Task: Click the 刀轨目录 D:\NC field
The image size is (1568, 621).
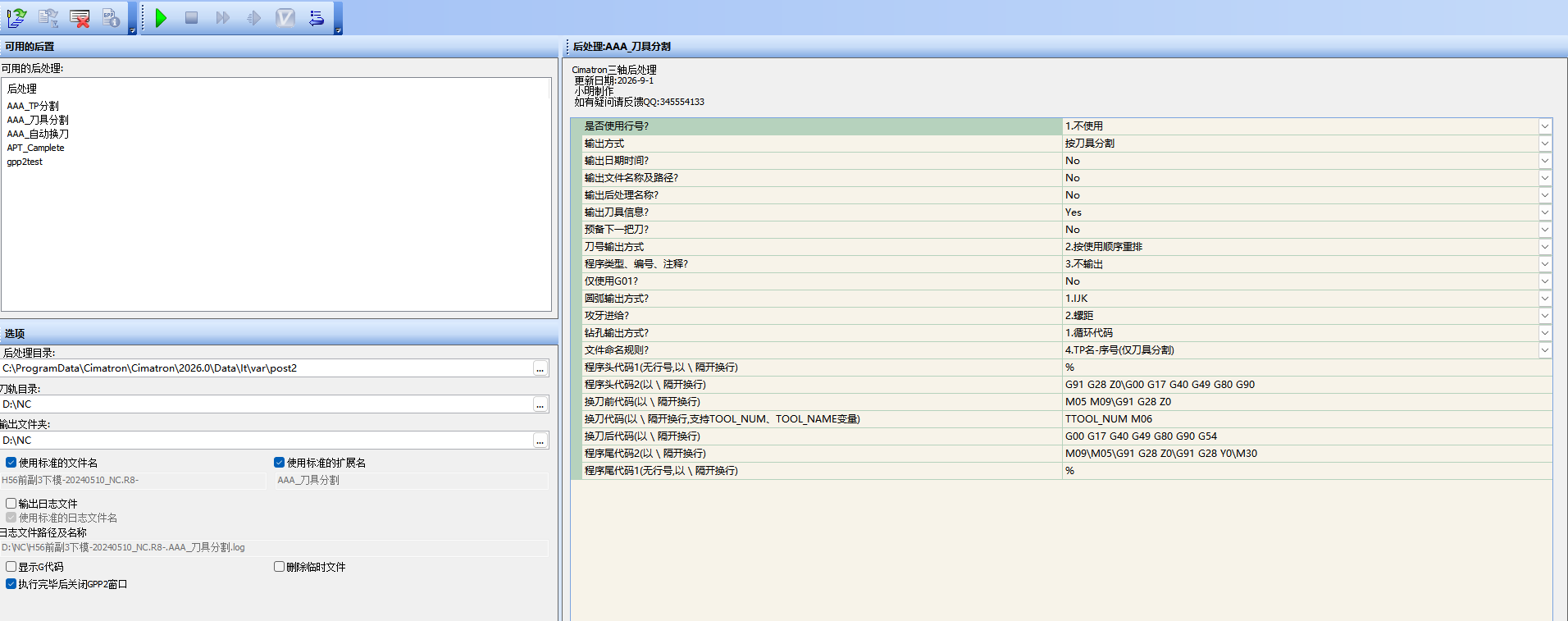Action: [266, 404]
